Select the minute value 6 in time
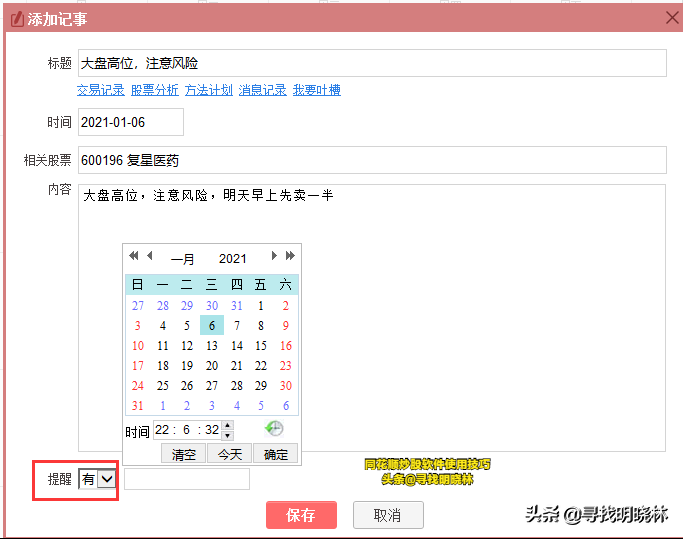The width and height of the screenshot is (683, 539). point(186,430)
